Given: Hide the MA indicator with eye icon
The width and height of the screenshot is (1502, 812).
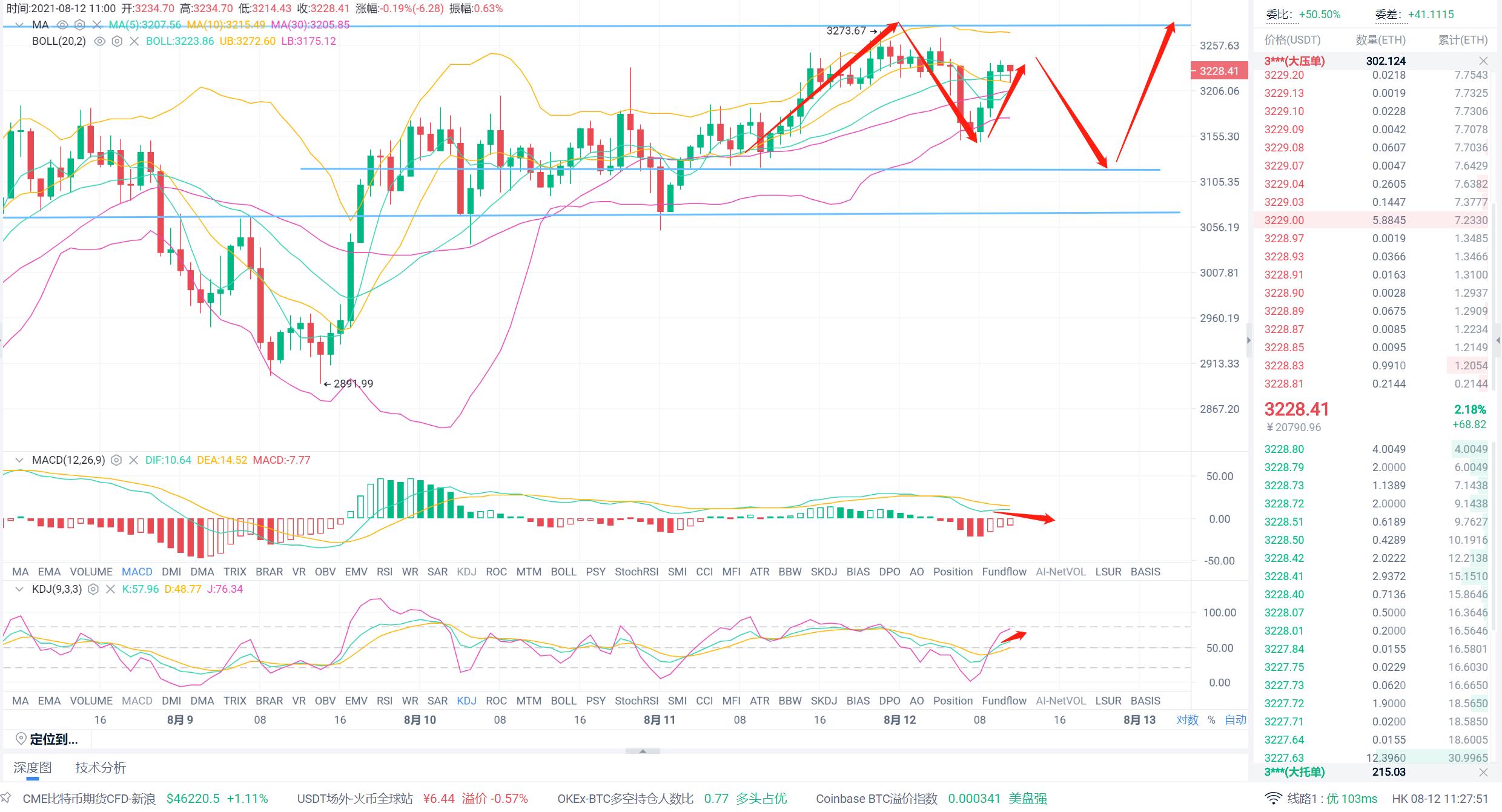Looking at the screenshot, I should coord(62,25).
